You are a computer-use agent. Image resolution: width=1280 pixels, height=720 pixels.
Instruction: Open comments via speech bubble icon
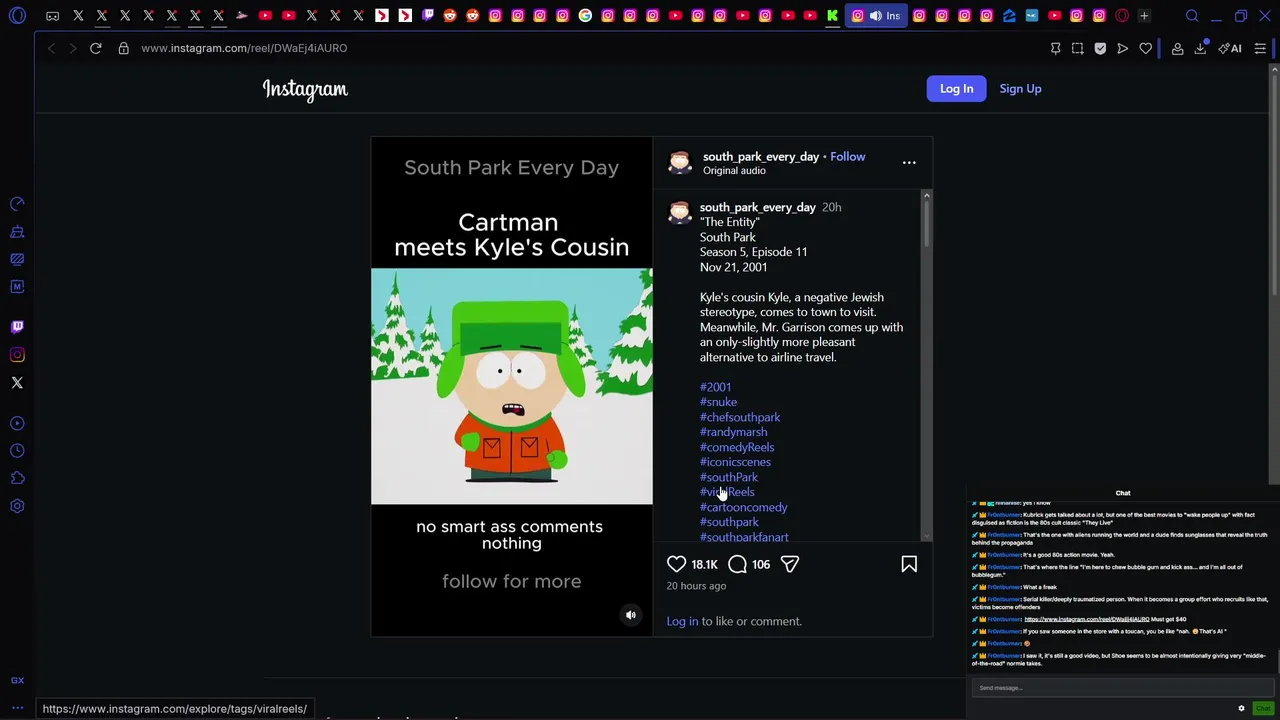pyautogui.click(x=737, y=565)
